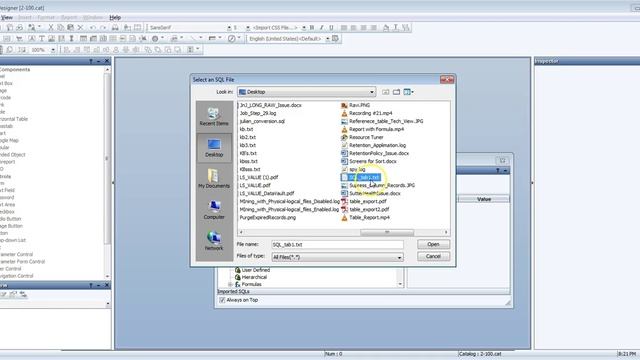The width and height of the screenshot is (640, 360).
Task: Toggle Italic formatting in toolbar
Action: point(322,27)
